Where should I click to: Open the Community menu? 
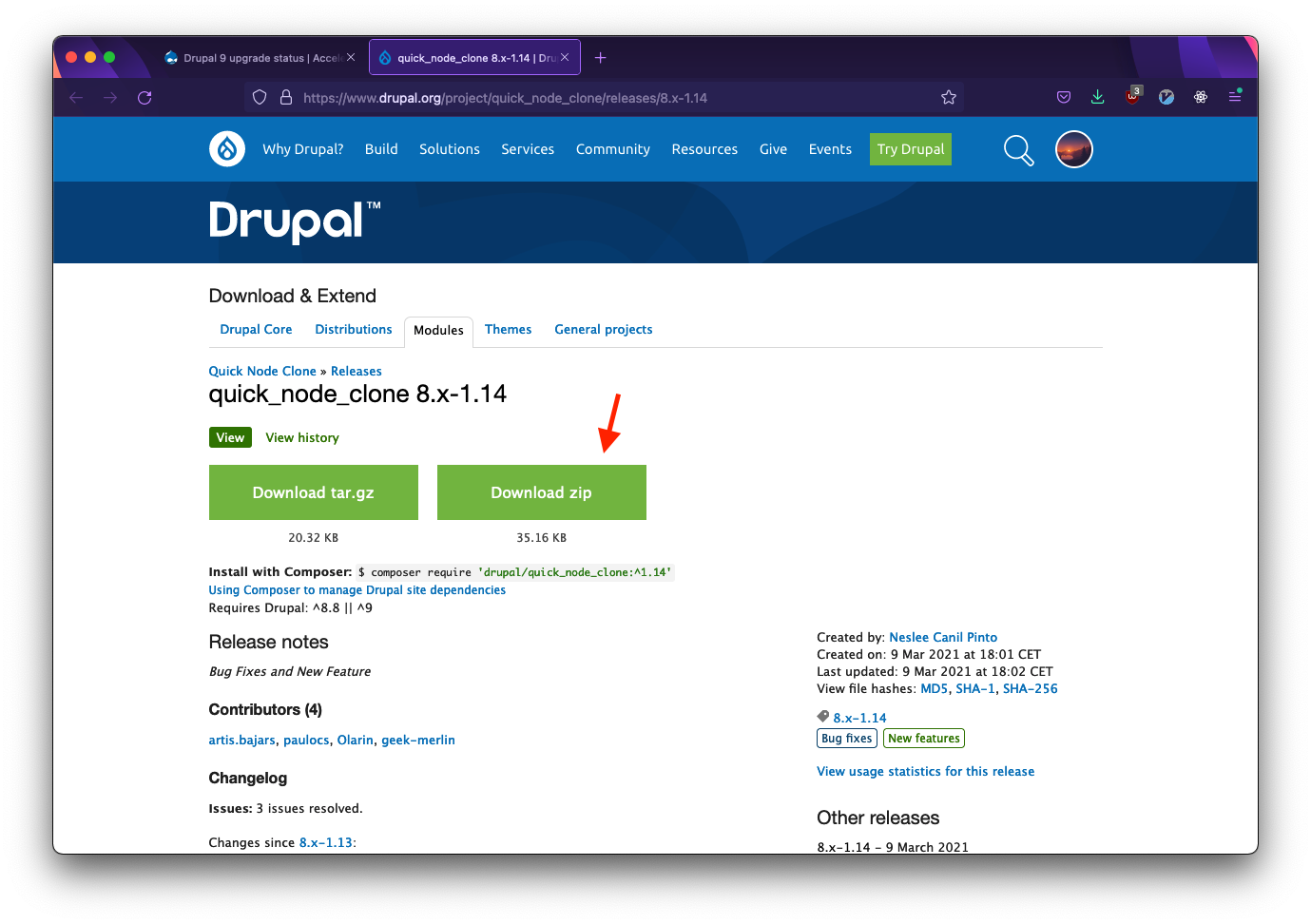coord(613,149)
